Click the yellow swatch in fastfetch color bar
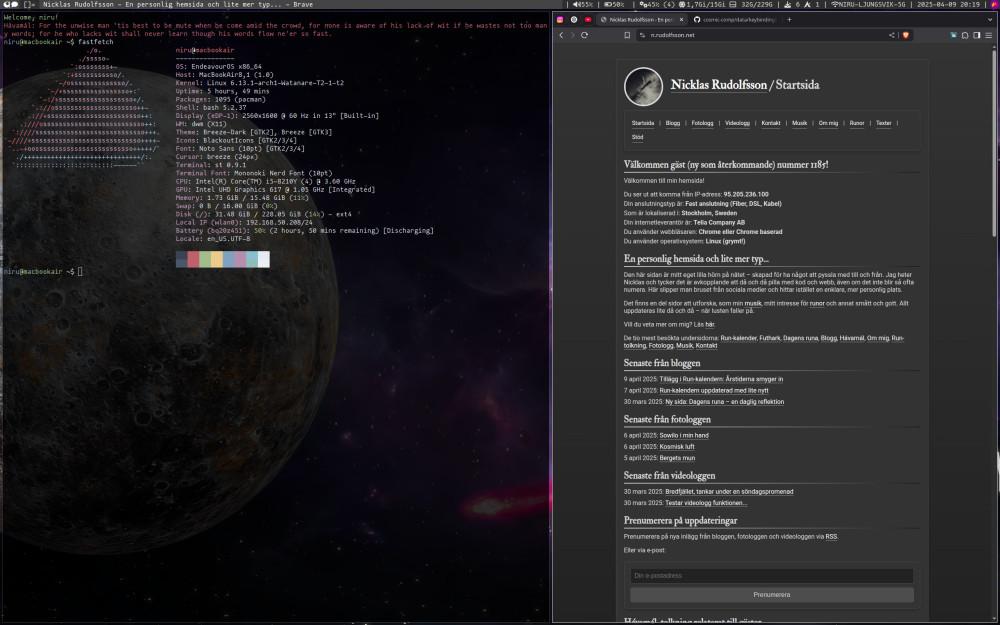The width and height of the screenshot is (1000, 625). coord(217,259)
